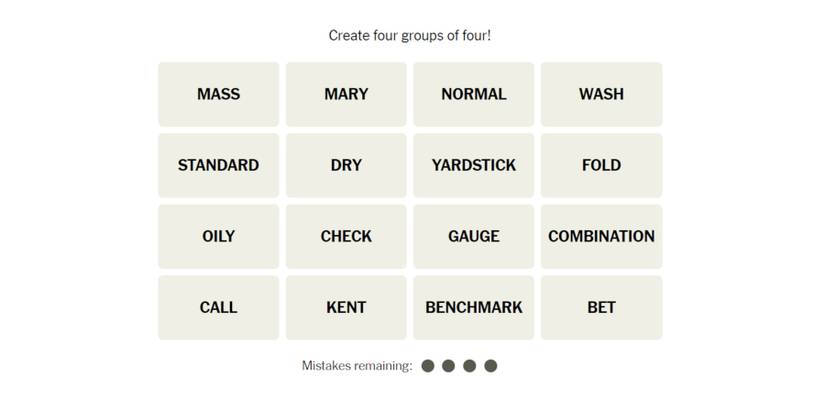
Task: Click the KENT word tile
Action: [x=346, y=307]
